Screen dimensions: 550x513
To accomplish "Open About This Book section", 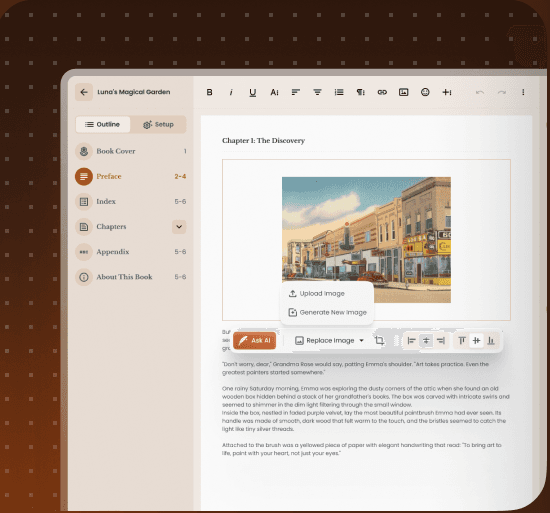I will 131,277.
